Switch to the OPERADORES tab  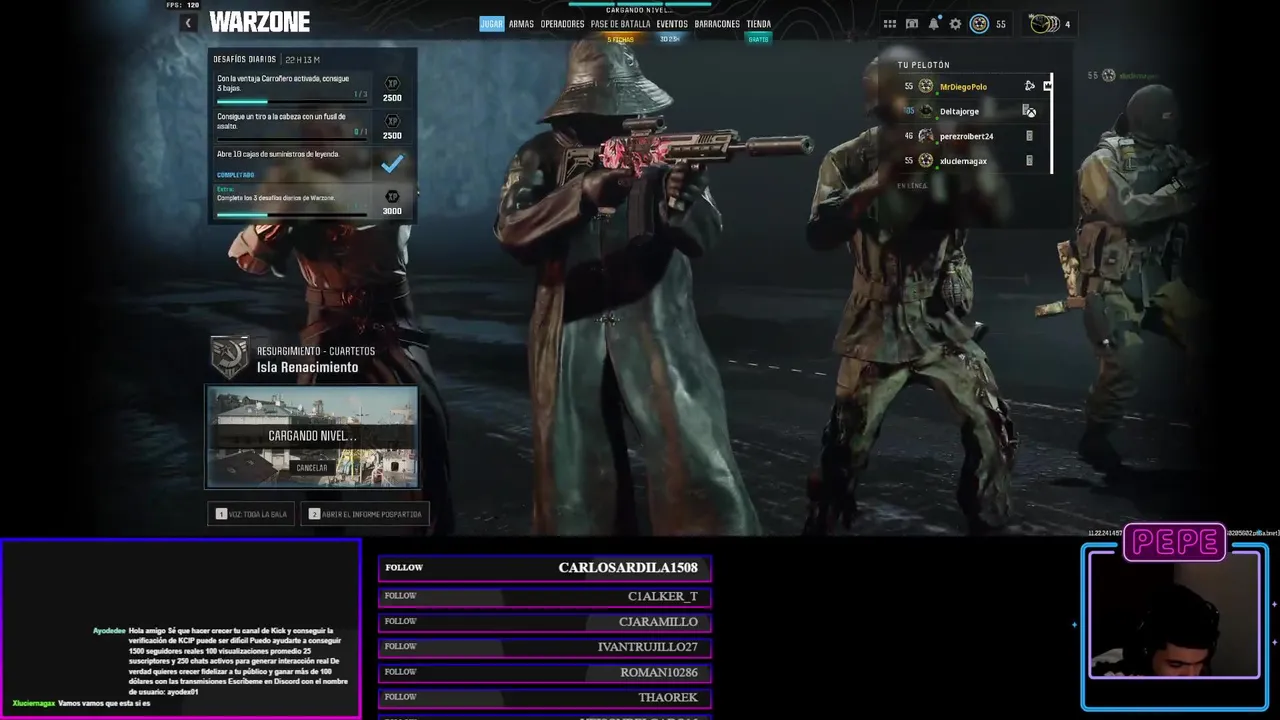pyautogui.click(x=562, y=24)
